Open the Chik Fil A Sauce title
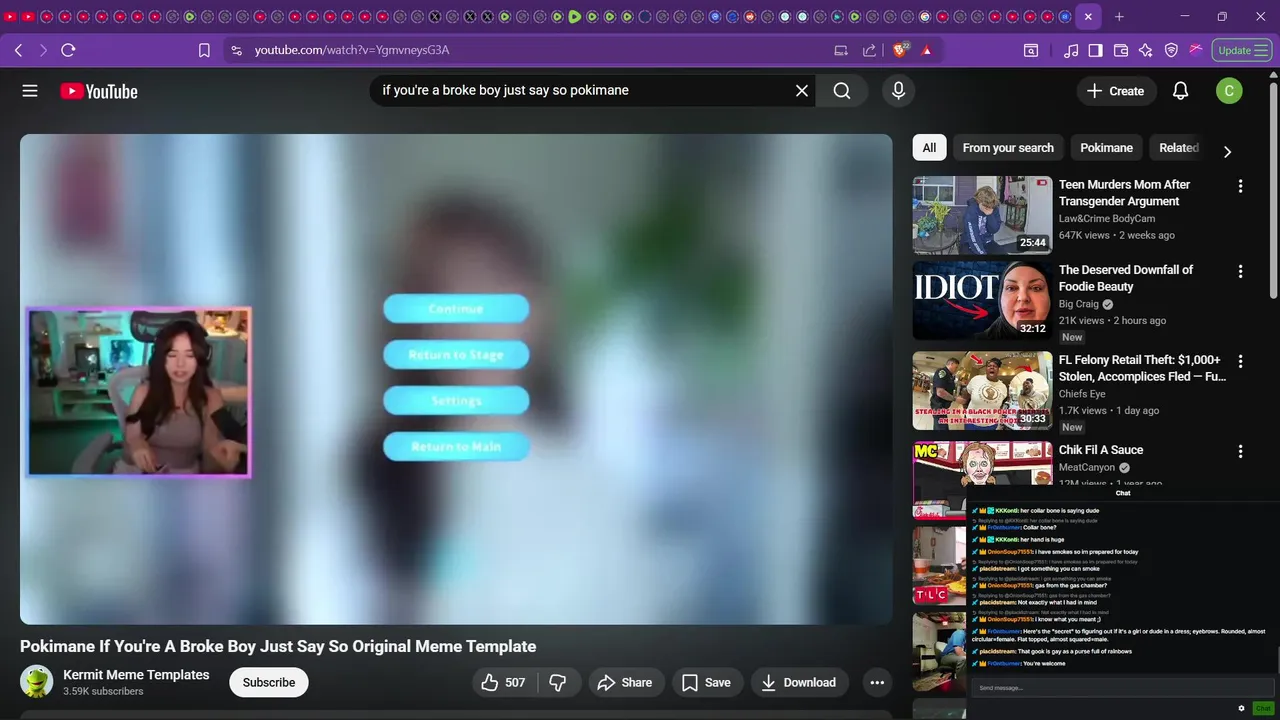 pos(1101,450)
